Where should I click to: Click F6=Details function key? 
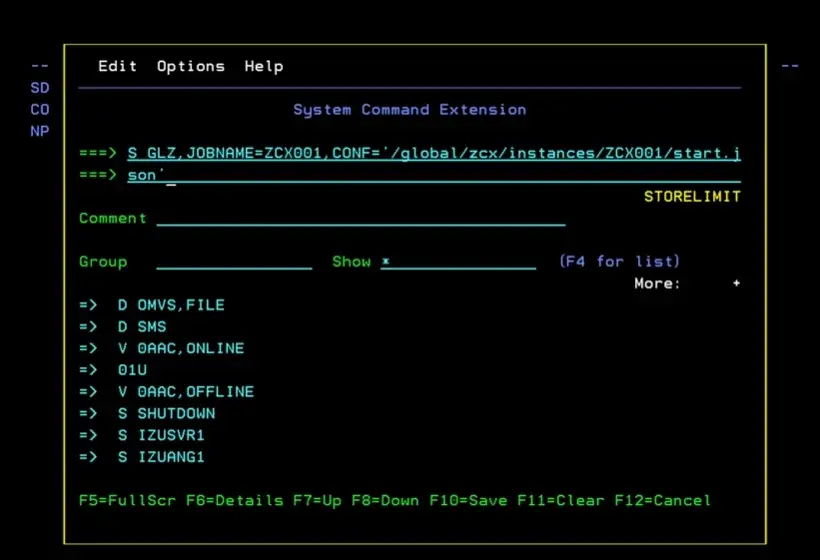pyautogui.click(x=235, y=501)
